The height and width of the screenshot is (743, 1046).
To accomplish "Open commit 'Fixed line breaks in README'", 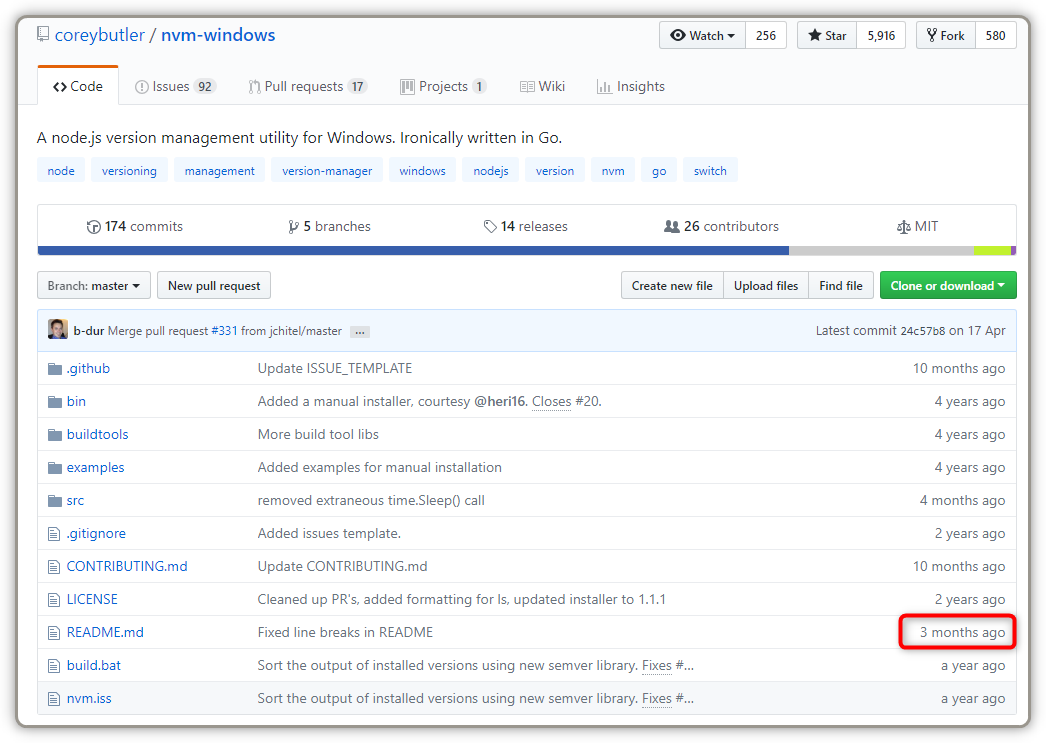I will coord(346,632).
